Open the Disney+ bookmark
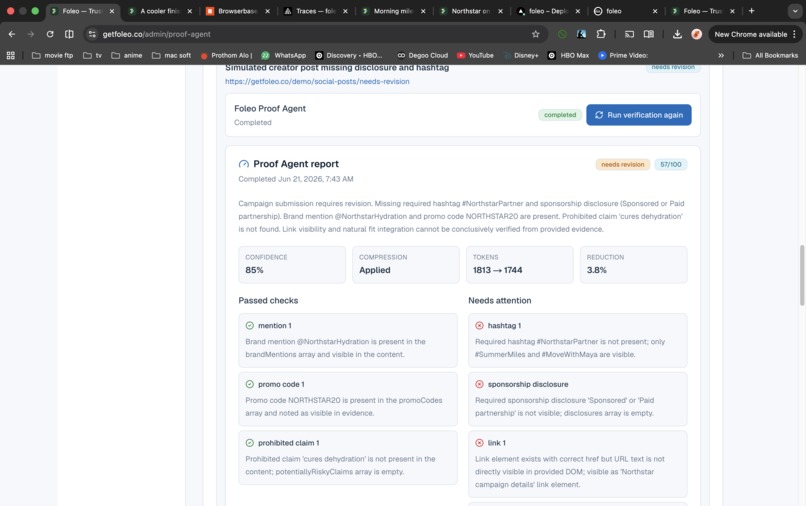This screenshot has width=806, height=506. tap(521, 55)
